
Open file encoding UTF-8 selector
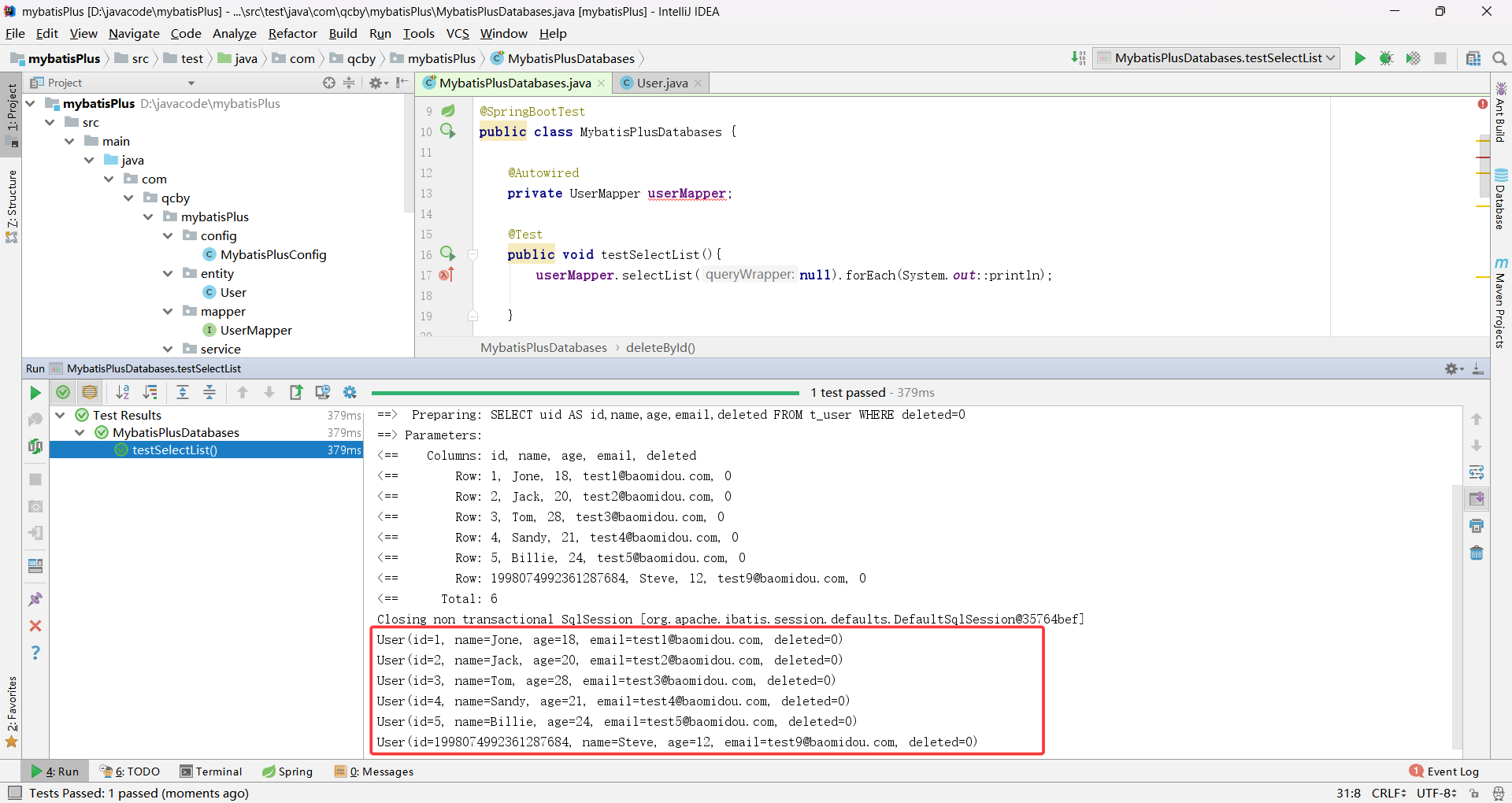pos(1436,793)
